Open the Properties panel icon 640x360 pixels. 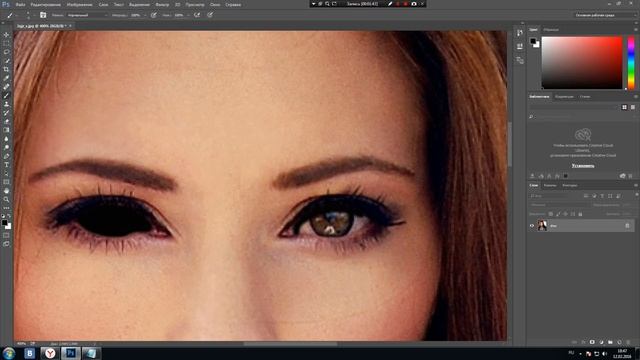click(x=520, y=47)
